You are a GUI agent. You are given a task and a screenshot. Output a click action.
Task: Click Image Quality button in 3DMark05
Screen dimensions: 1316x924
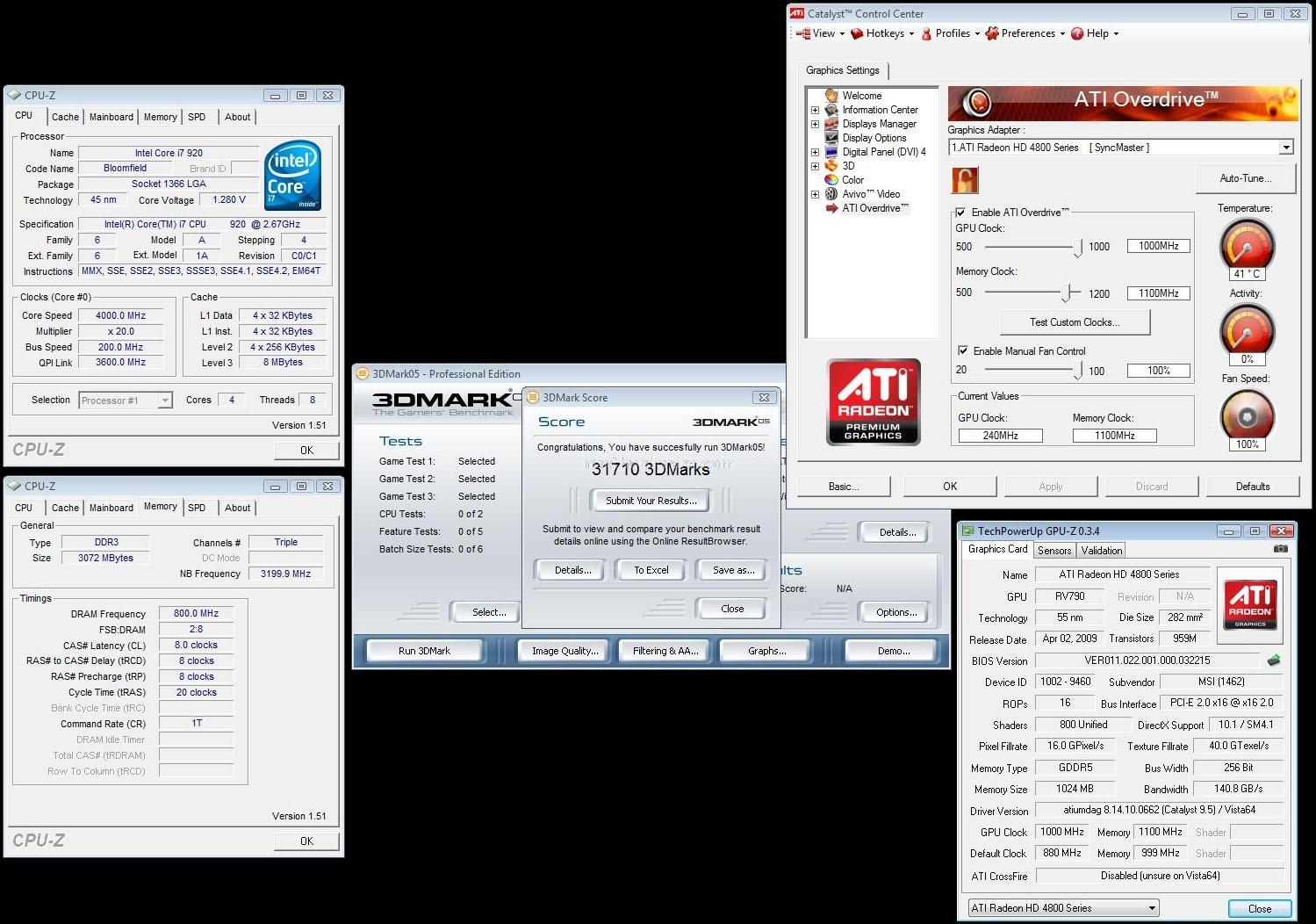(x=565, y=651)
